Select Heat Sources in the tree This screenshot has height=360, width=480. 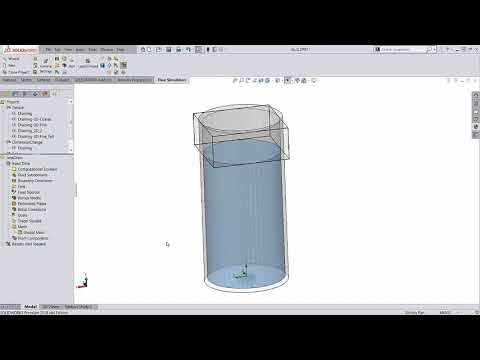click(x=28, y=192)
